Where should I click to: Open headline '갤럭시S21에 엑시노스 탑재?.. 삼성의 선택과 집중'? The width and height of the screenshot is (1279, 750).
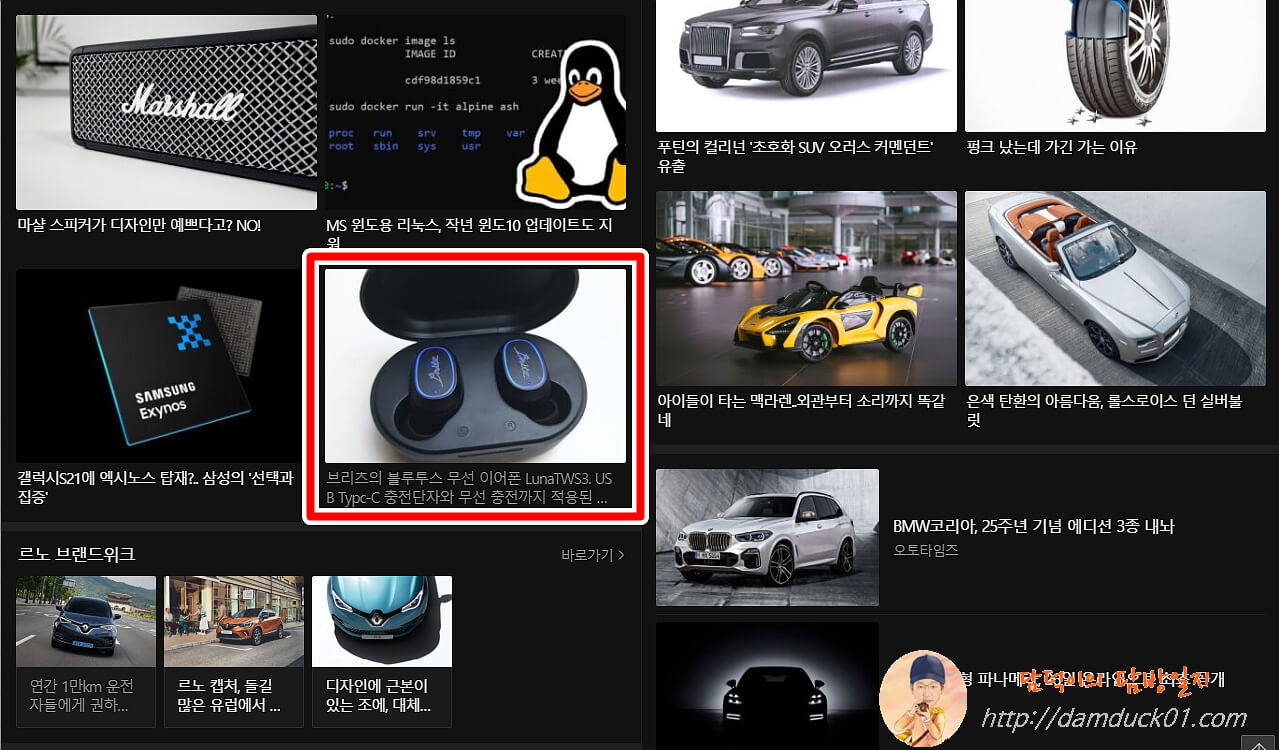pyautogui.click(x=155, y=488)
